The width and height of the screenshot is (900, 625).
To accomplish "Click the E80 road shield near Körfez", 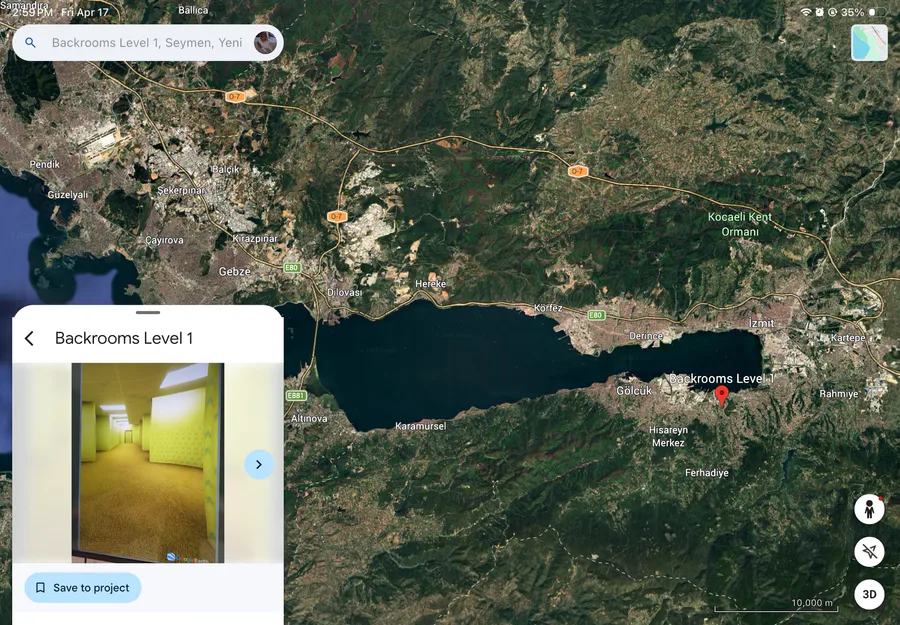I will pyautogui.click(x=596, y=315).
